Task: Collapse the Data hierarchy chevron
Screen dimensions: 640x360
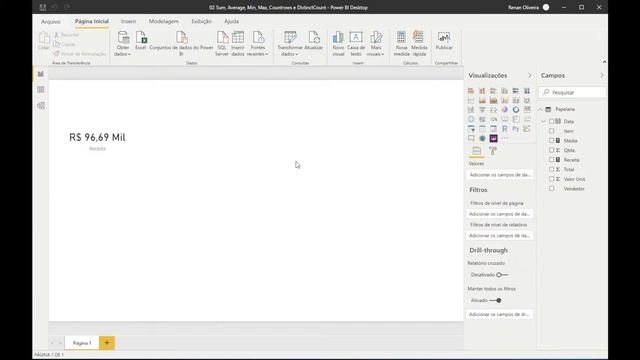Action: [544, 121]
